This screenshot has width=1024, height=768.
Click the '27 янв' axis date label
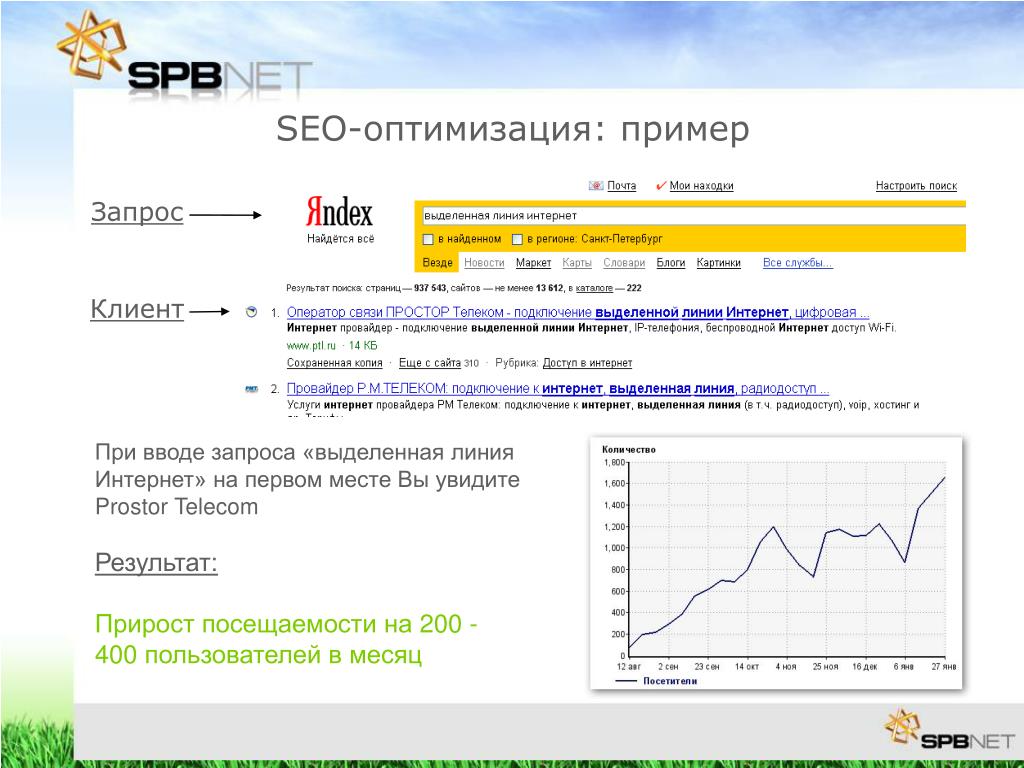(944, 667)
